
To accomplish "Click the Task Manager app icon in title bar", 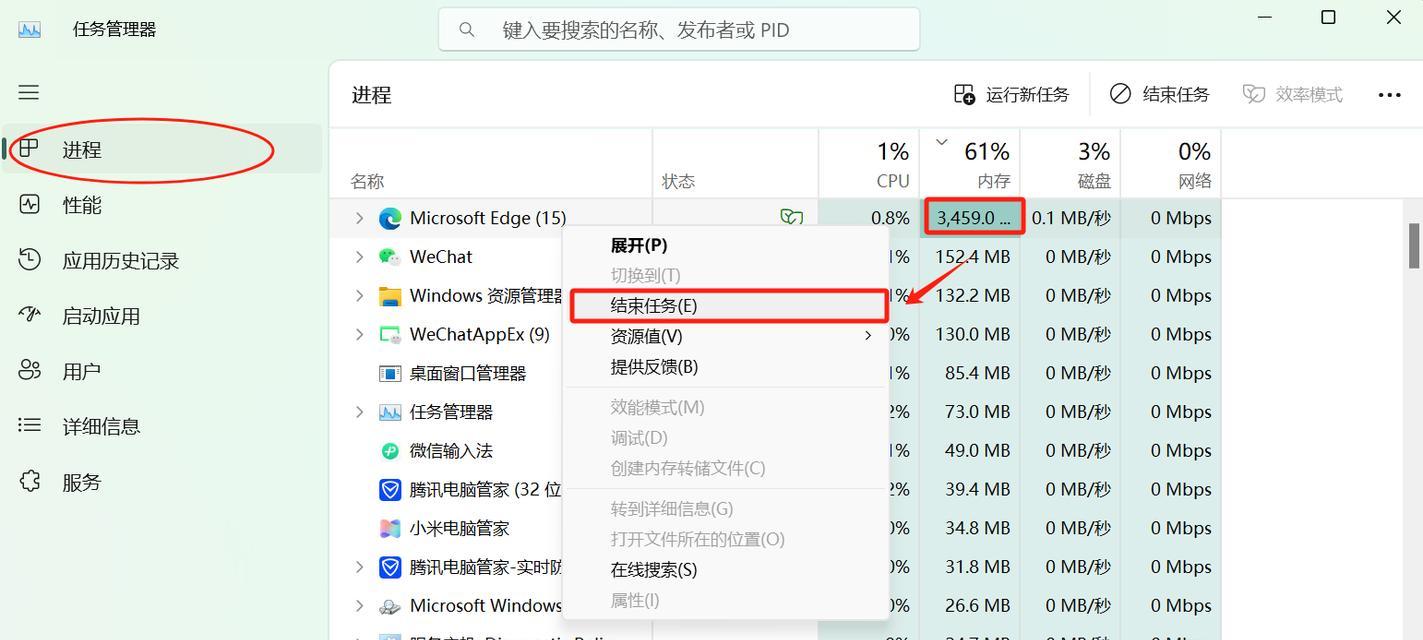I will (x=29, y=29).
